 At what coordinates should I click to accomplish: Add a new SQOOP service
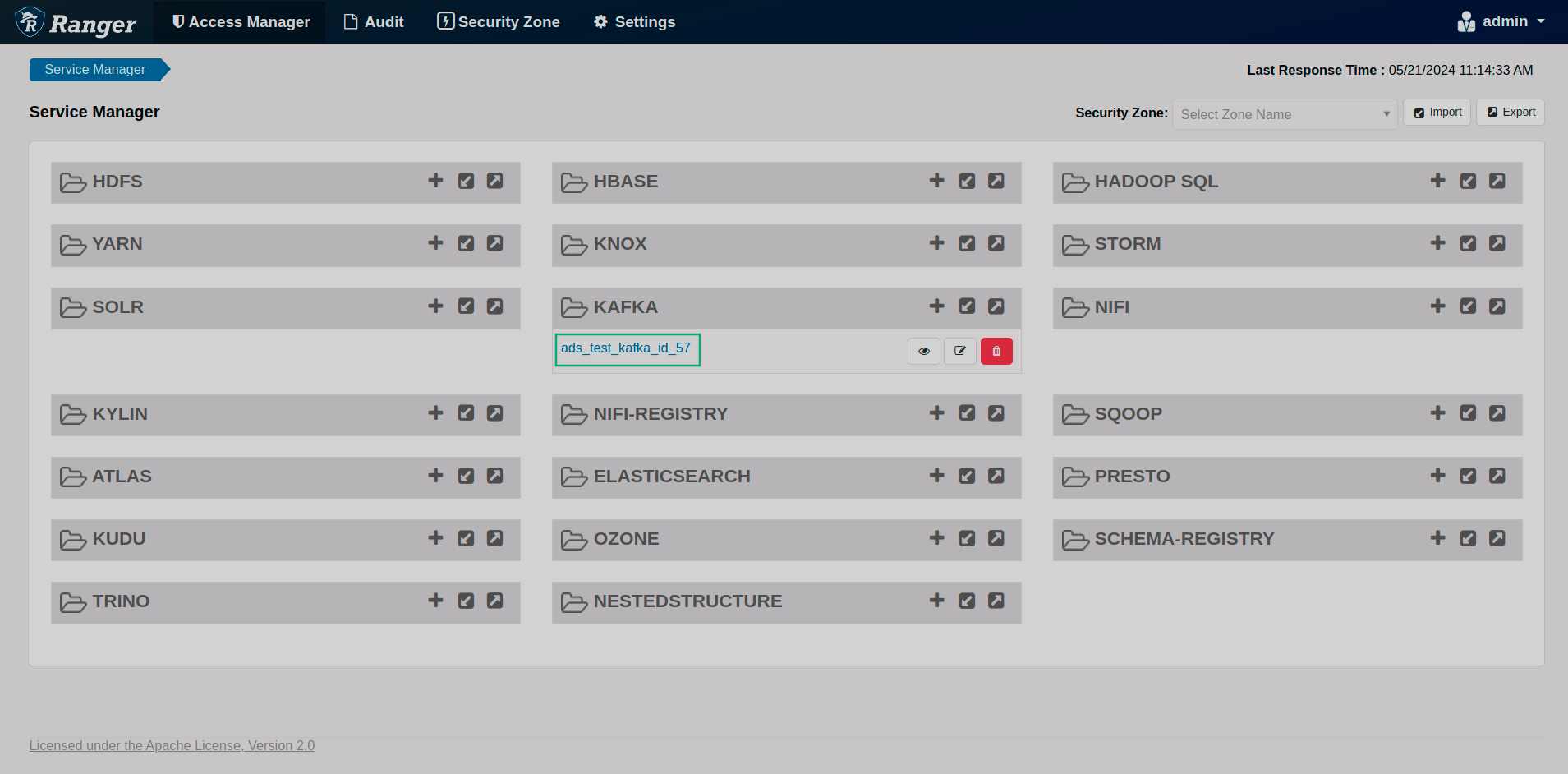(1437, 413)
